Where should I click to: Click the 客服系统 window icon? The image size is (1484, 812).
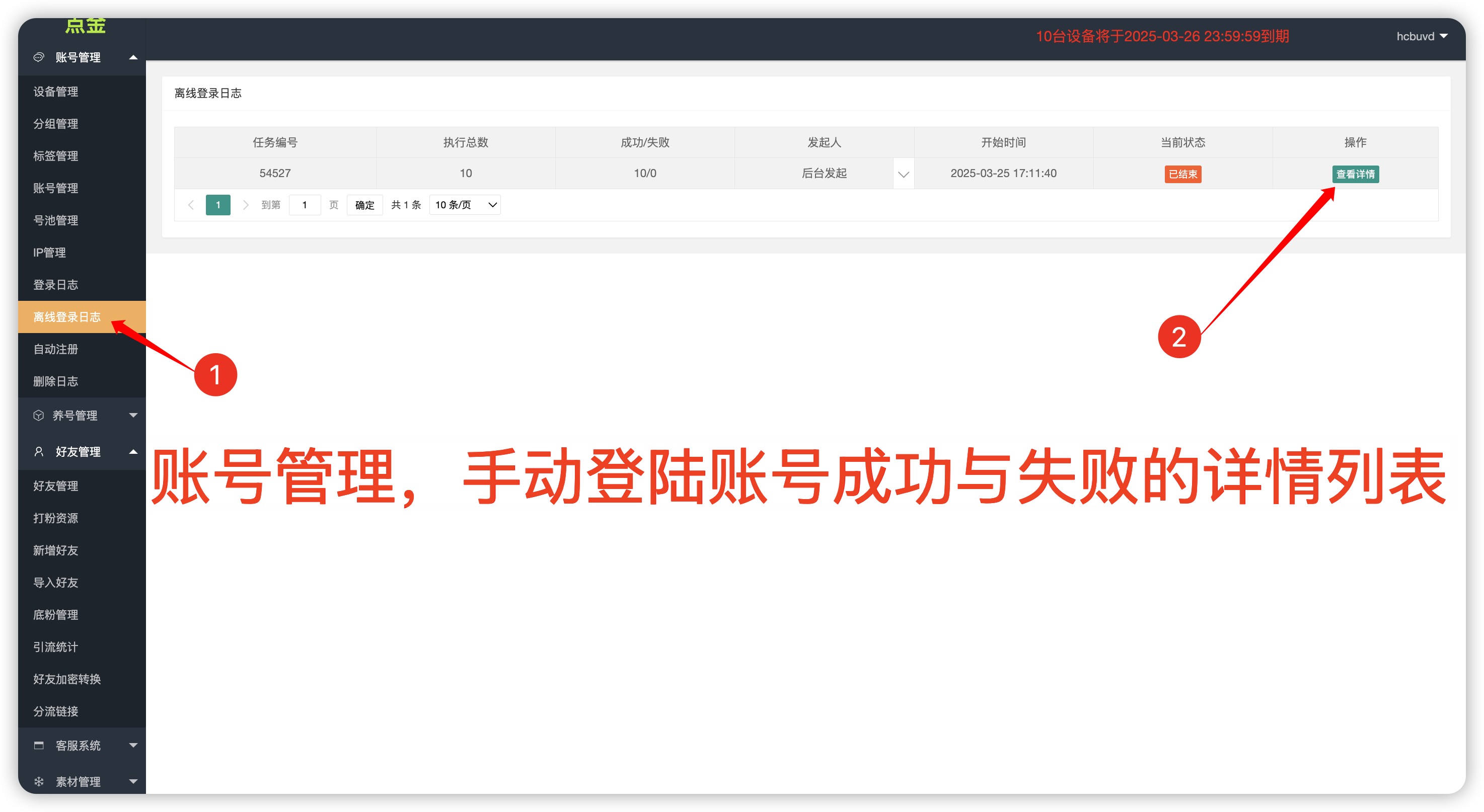[39, 745]
